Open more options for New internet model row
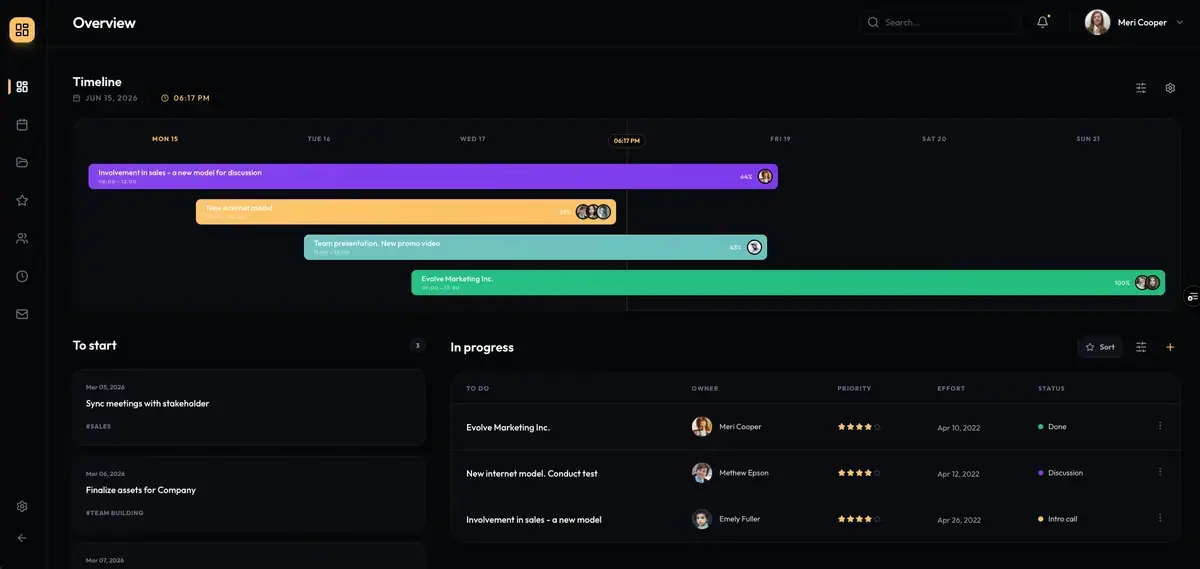 tap(1160, 472)
